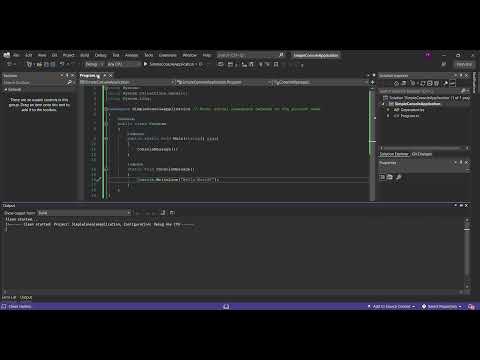Viewport: 480px width, 360px height.
Task: Focus the Search box in title bar
Action: [250, 55]
